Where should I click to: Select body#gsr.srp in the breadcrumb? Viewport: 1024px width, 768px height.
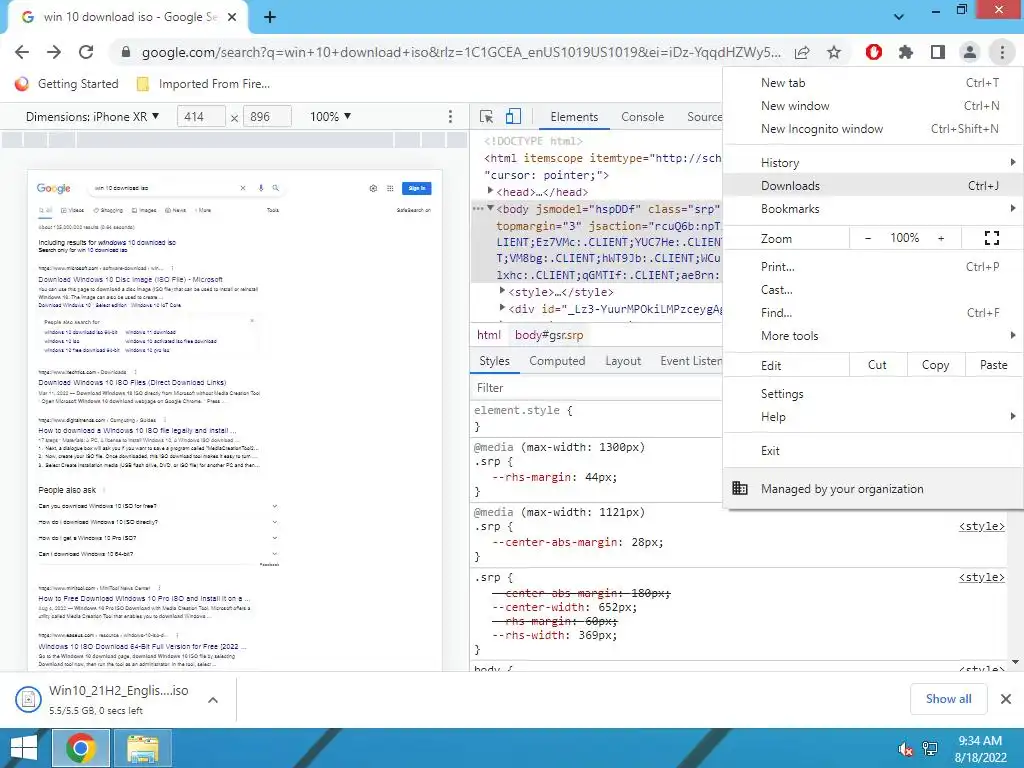[x=549, y=335]
